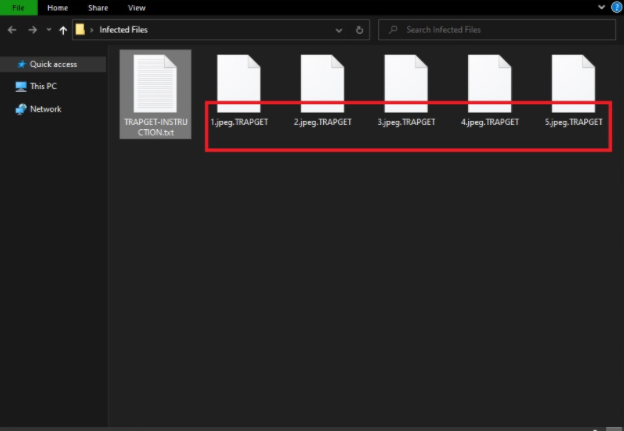Open the File menu
Viewport: 624px width, 431px height.
19,8
